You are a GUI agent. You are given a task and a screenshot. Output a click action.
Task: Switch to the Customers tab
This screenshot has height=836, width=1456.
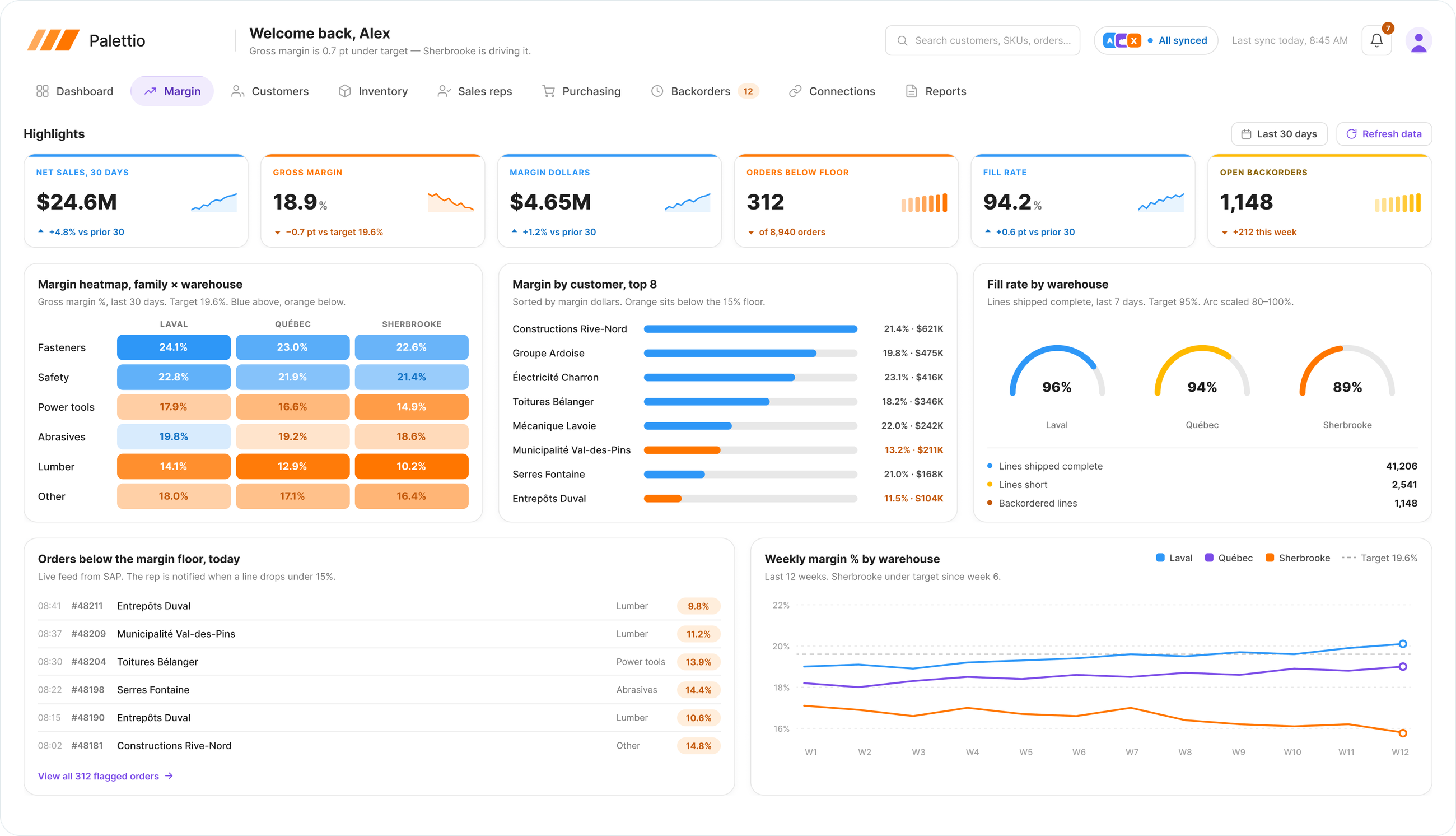pos(269,91)
